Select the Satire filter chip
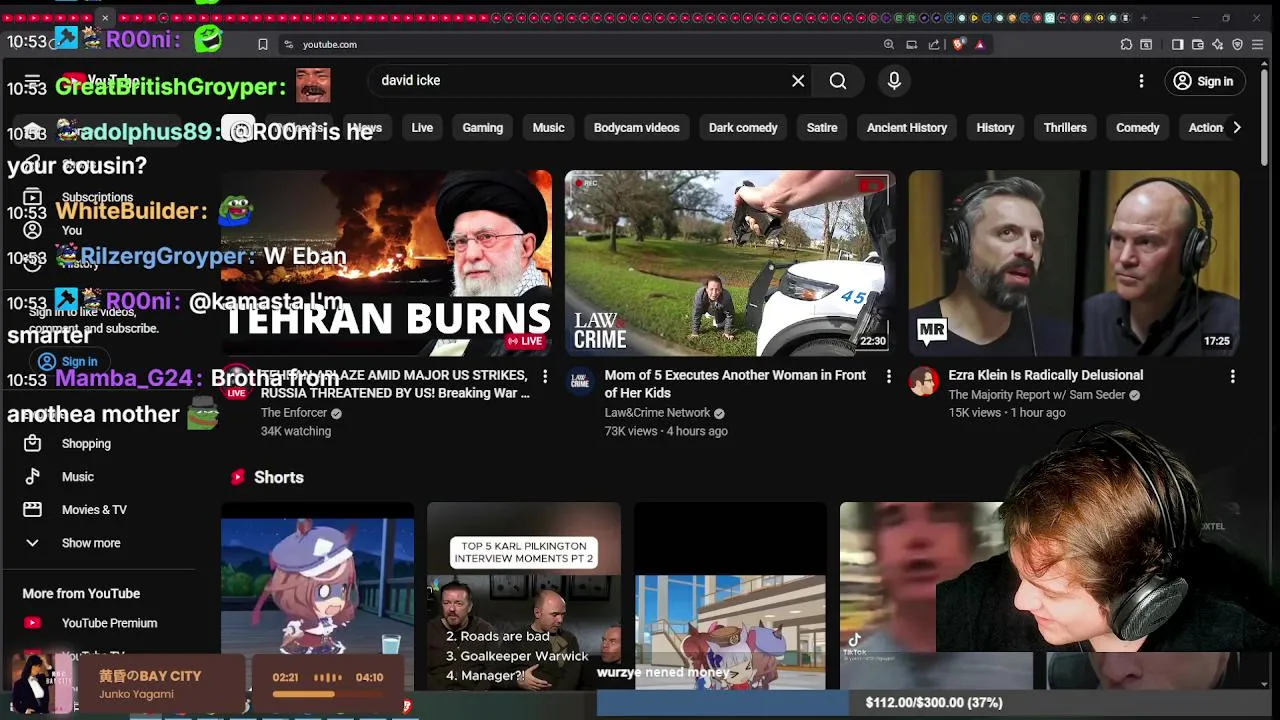Screen dimensions: 1280x720 tap(822, 128)
